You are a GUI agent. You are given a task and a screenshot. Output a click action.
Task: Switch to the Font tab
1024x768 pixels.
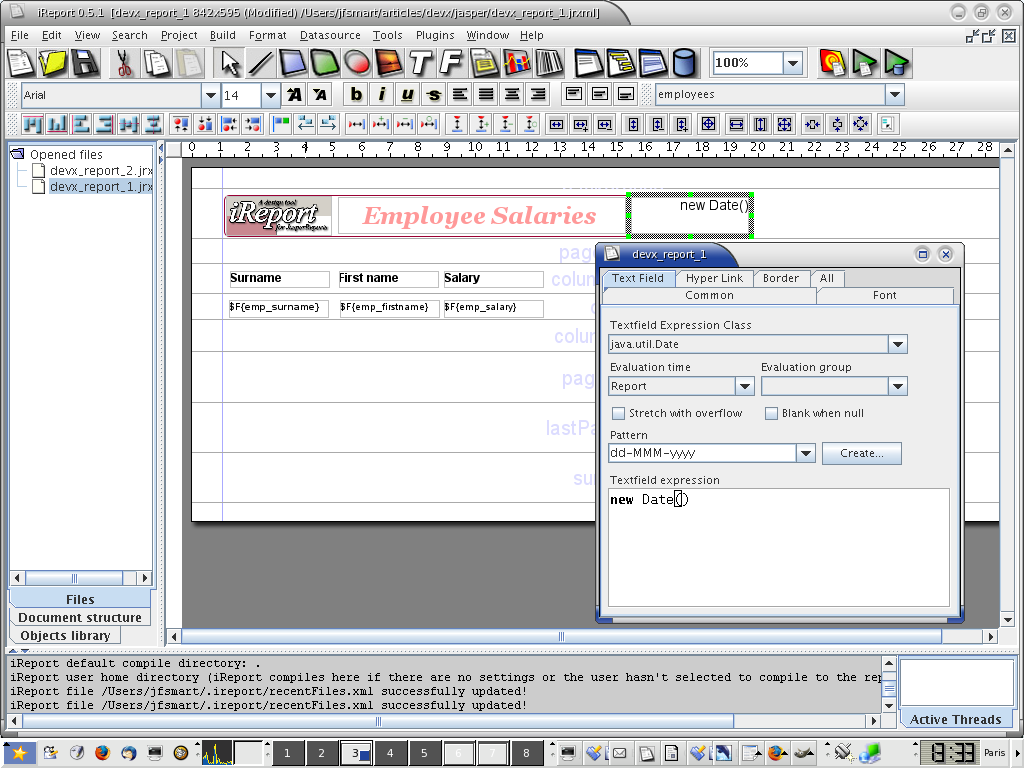point(884,295)
